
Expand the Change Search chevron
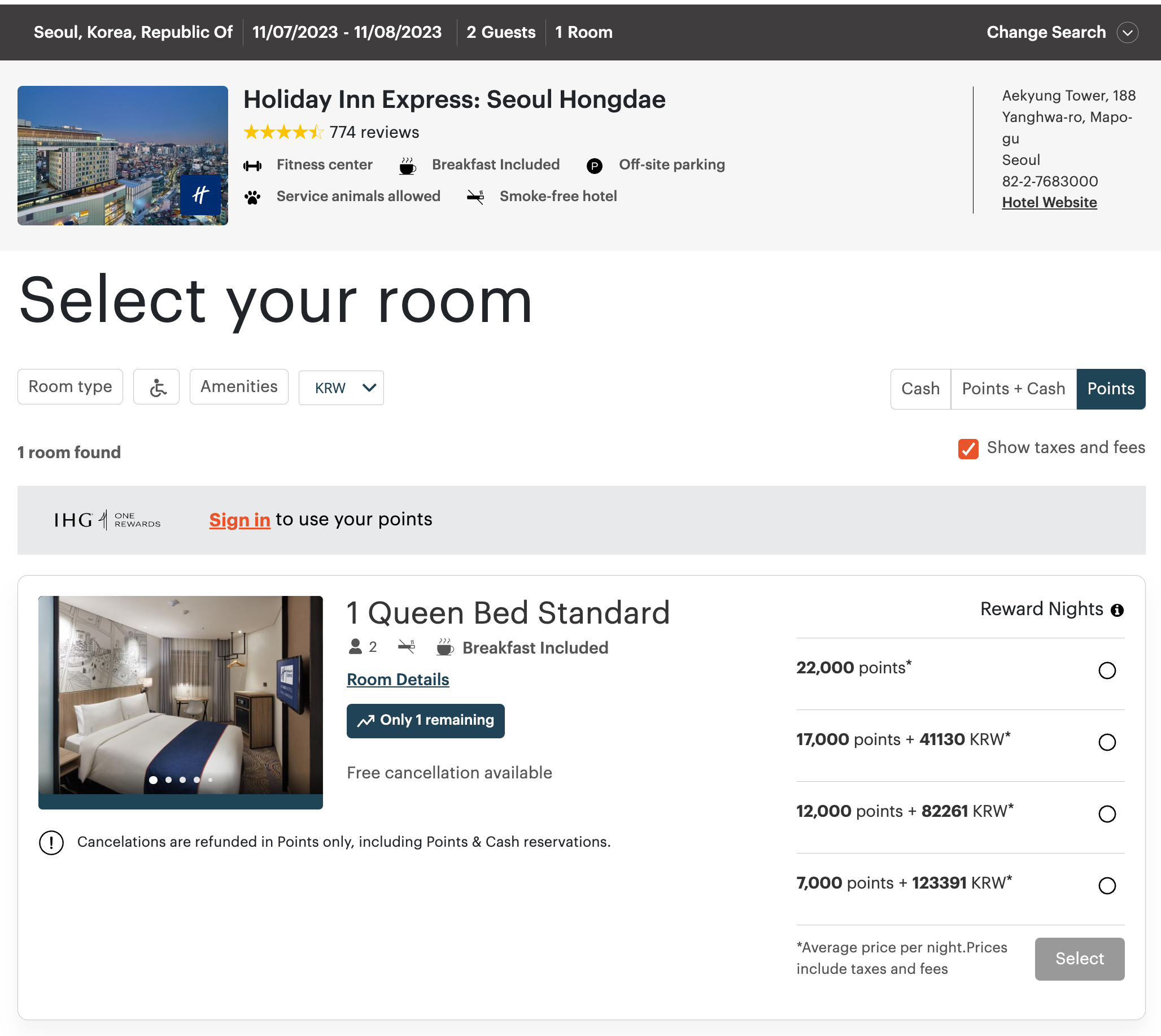coord(1128,32)
